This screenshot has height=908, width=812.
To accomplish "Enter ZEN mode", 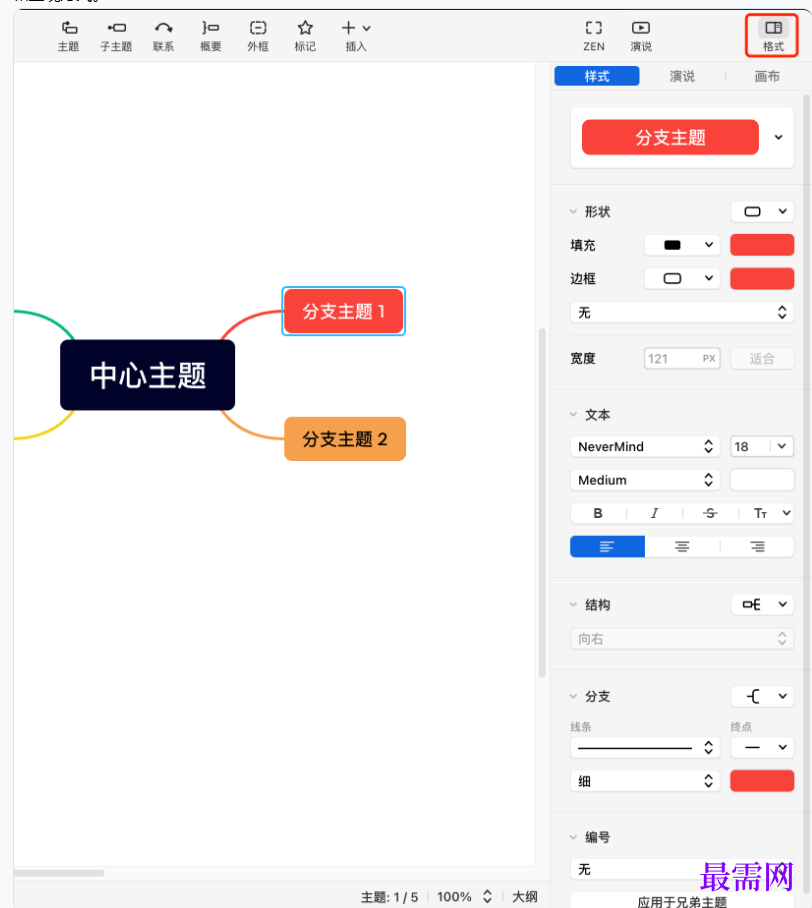I will (594, 36).
